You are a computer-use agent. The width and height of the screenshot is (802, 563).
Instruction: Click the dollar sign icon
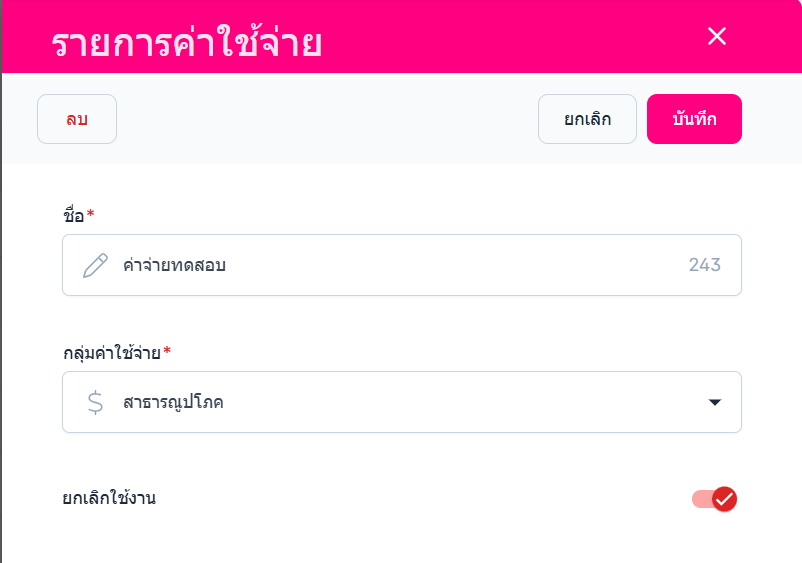(x=95, y=402)
